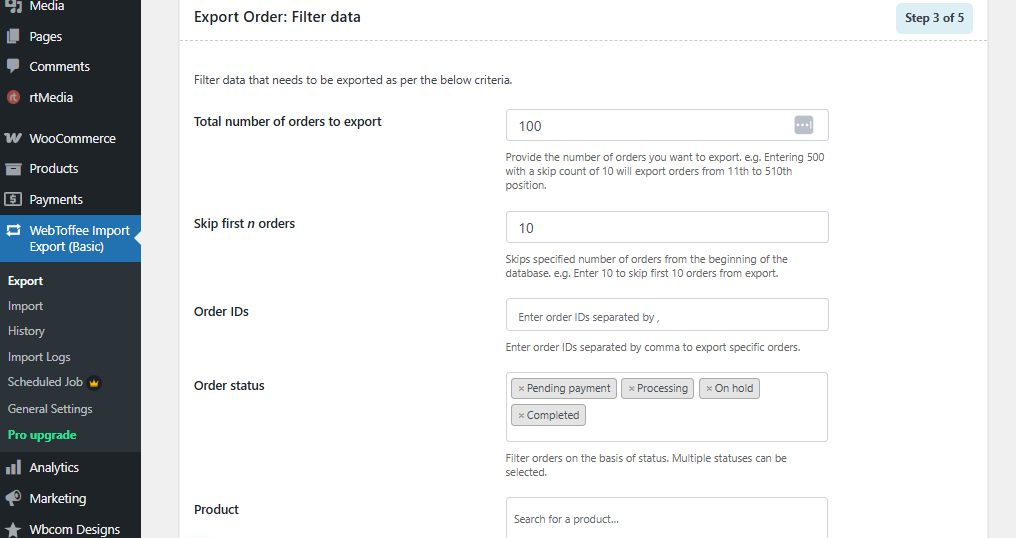
Task: Click the Processing tag label
Action: (x=662, y=388)
